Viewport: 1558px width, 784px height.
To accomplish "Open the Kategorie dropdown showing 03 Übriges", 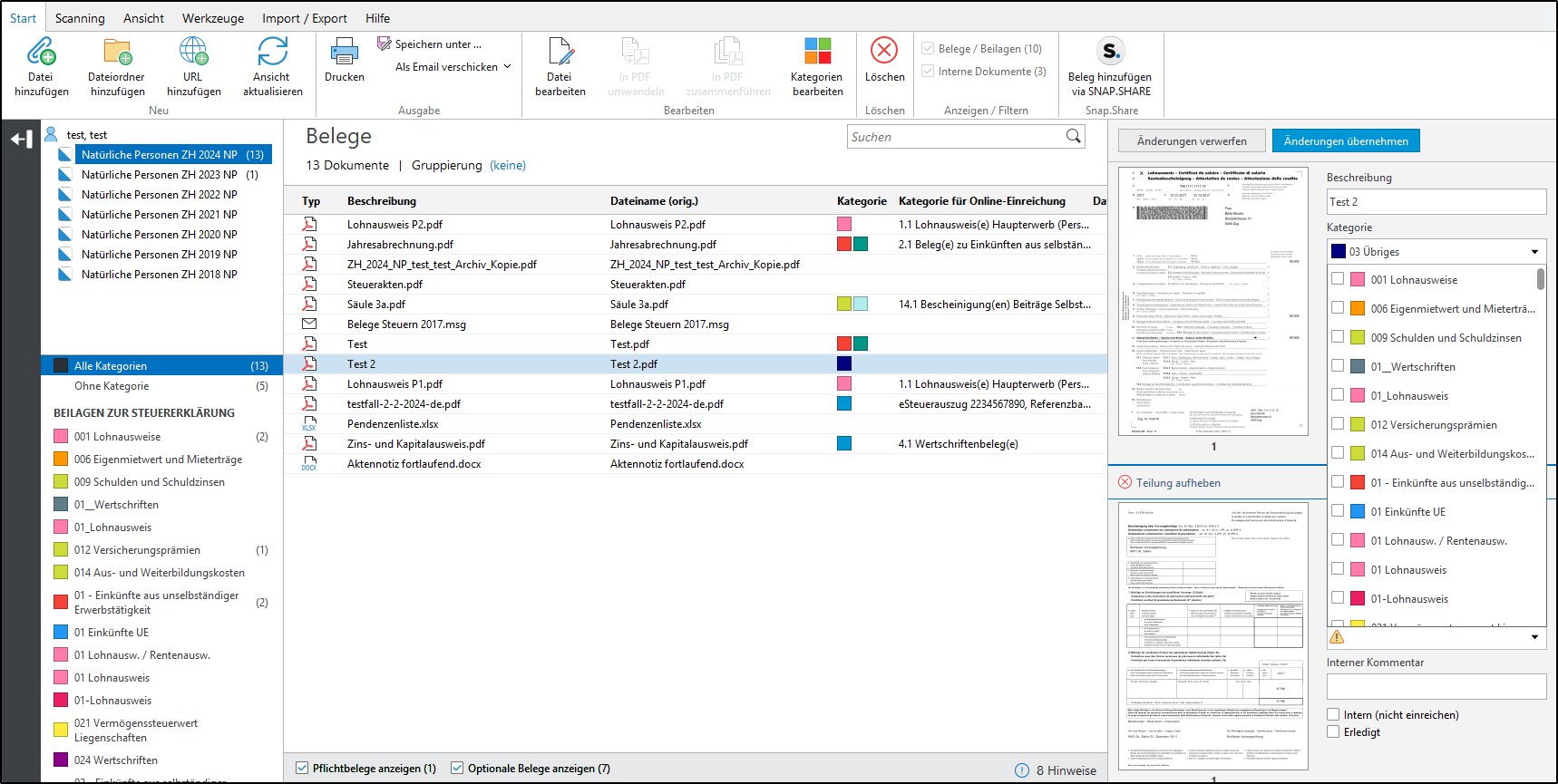I will [1436, 252].
